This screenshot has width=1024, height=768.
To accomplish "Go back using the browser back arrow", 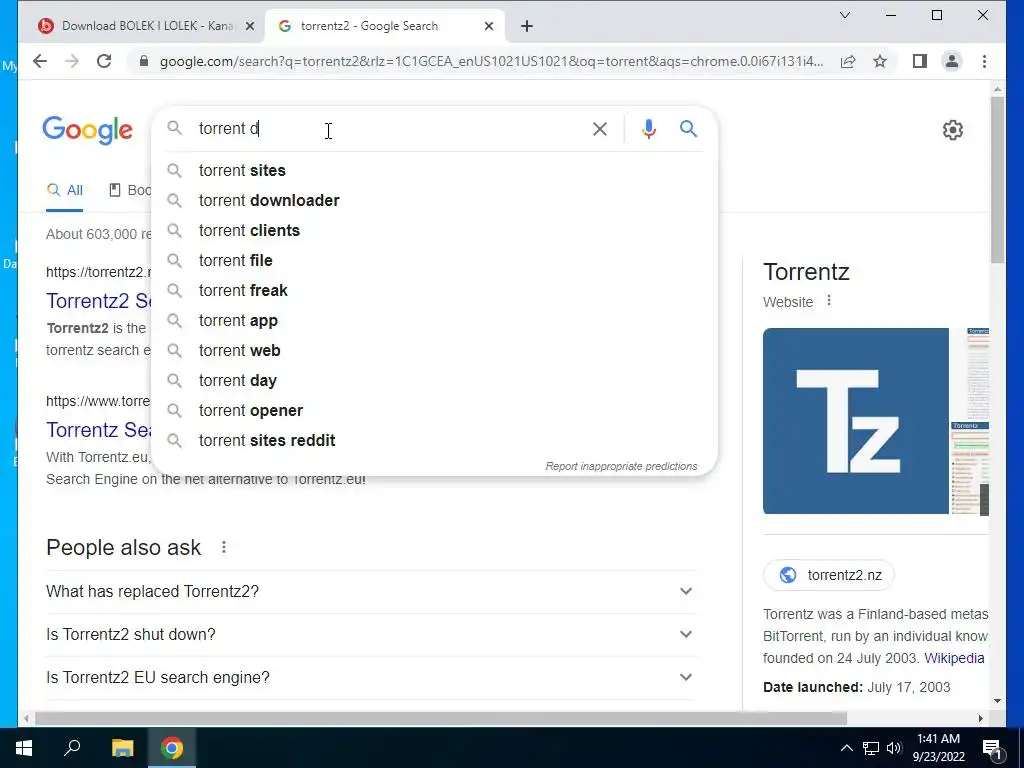I will click(x=40, y=61).
